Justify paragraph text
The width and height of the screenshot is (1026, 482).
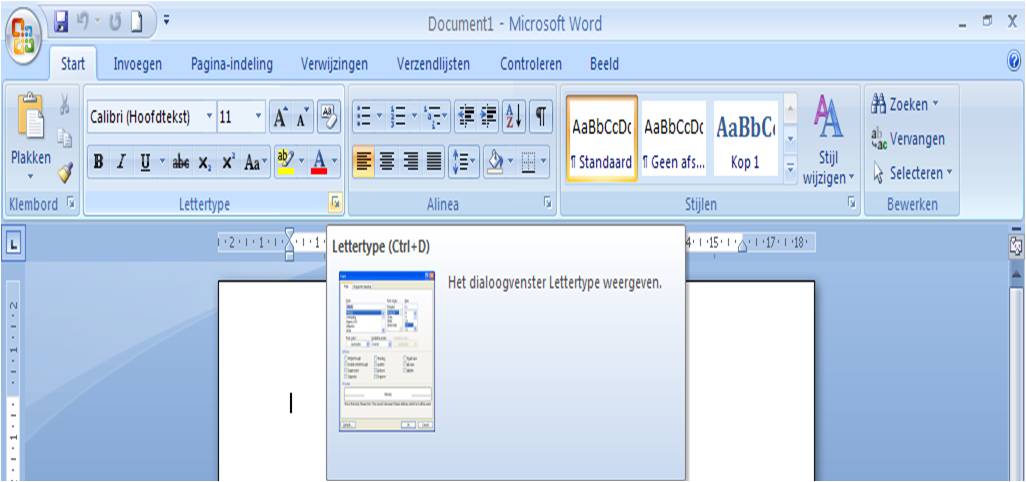pyautogui.click(x=434, y=161)
